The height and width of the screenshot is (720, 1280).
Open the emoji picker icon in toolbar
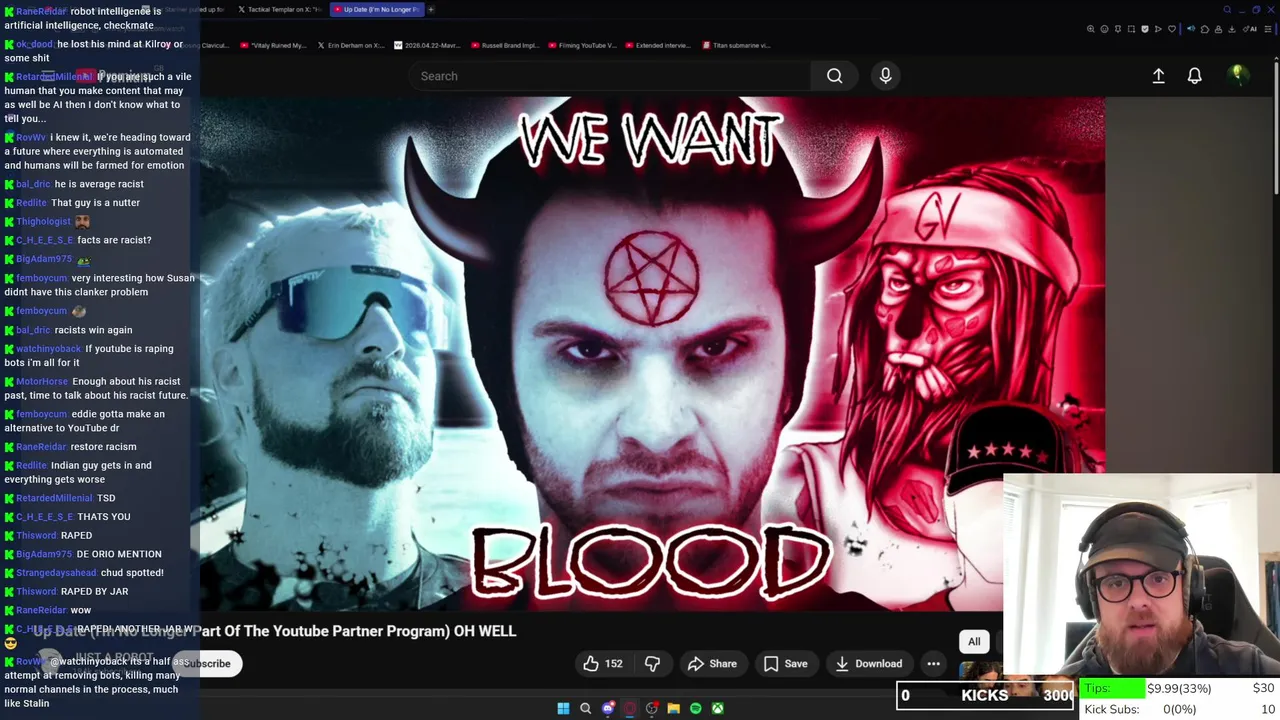(x=1104, y=29)
